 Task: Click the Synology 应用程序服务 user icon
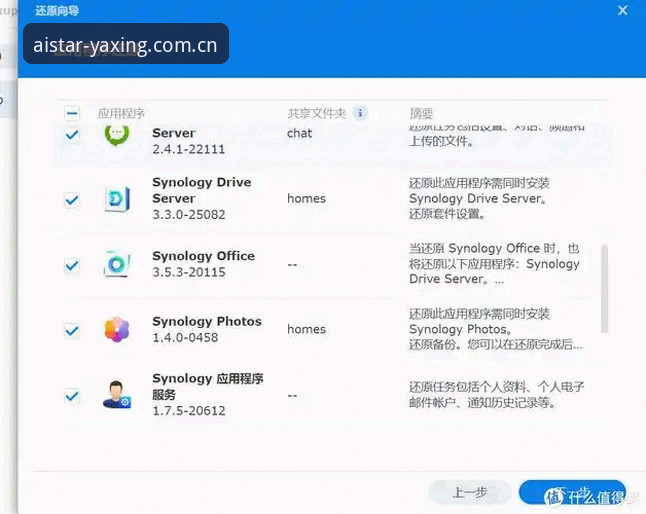click(117, 395)
